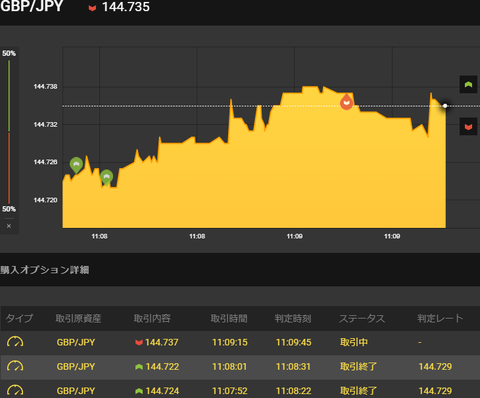480x398 pixels.
Task: Click the lower 50% sentiment label
Action: [x=9, y=209]
